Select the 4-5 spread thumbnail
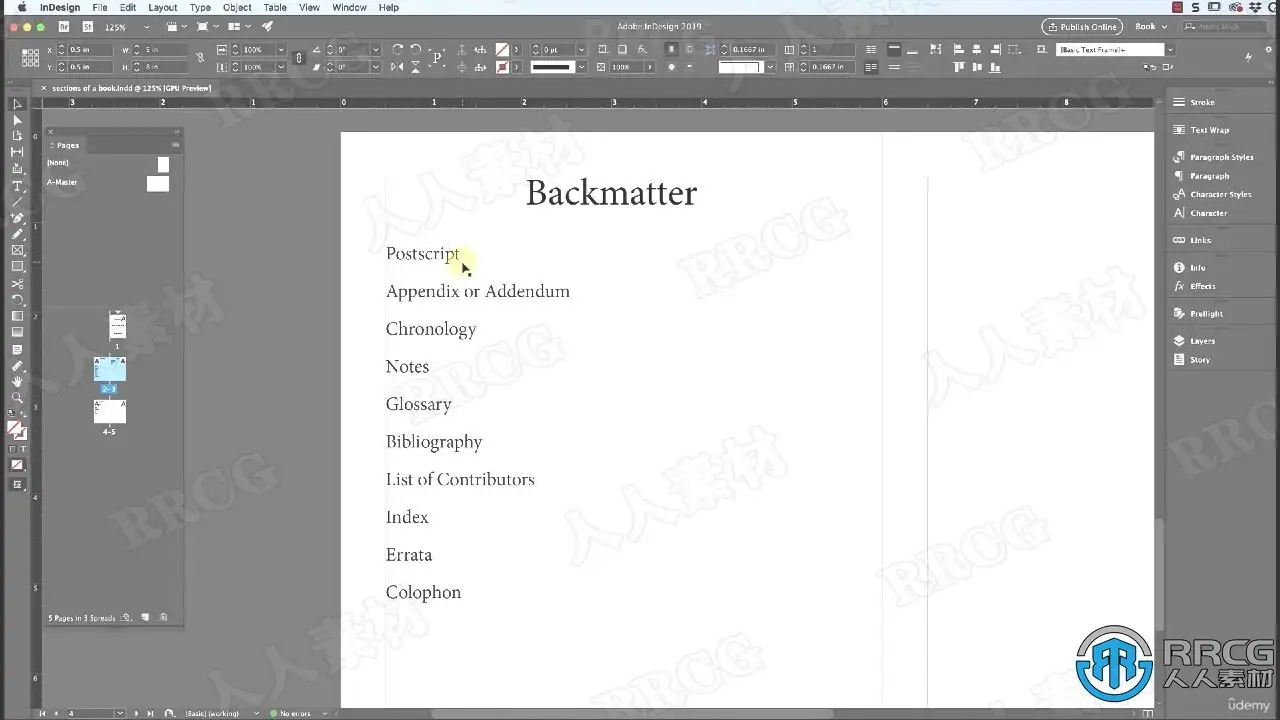Image resolution: width=1280 pixels, height=720 pixels. pos(110,411)
